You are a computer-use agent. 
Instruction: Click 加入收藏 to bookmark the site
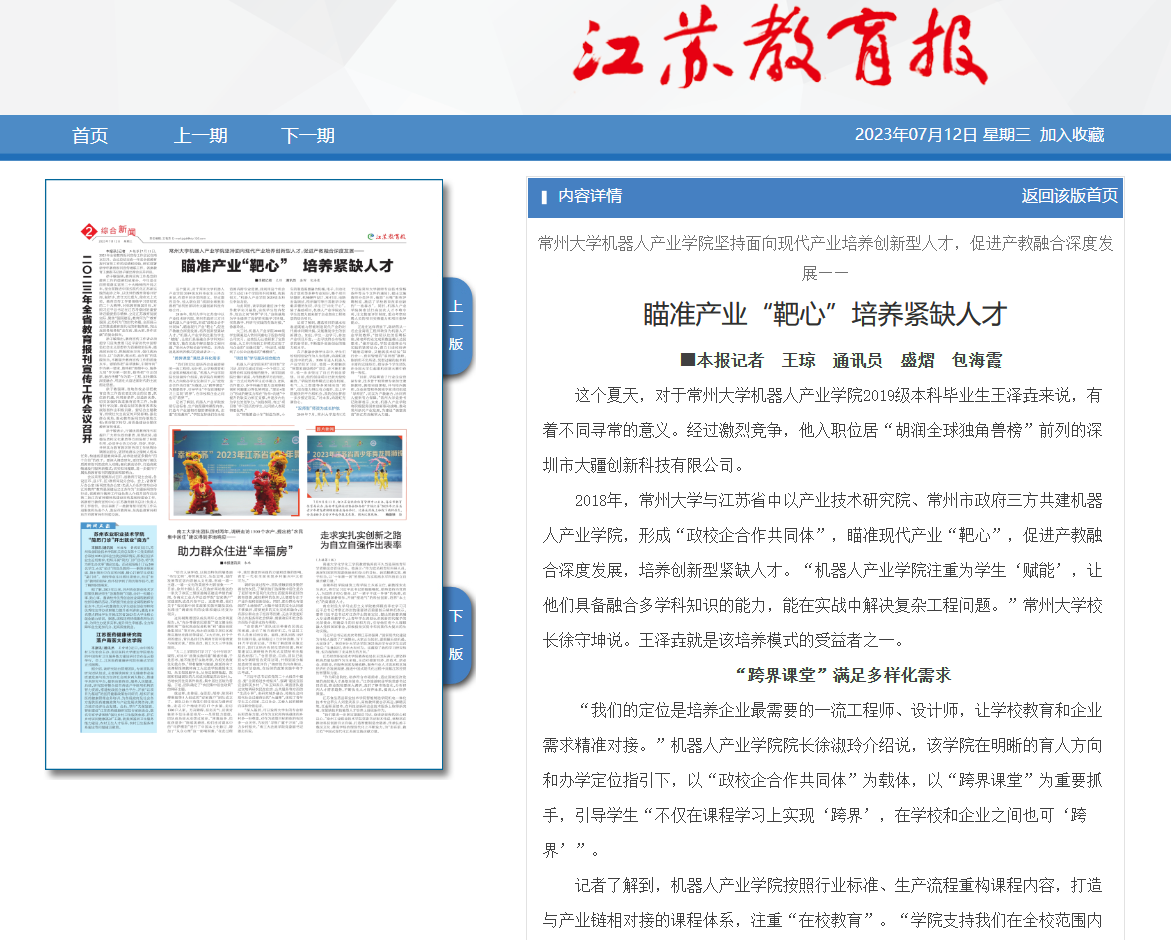coord(1071,136)
